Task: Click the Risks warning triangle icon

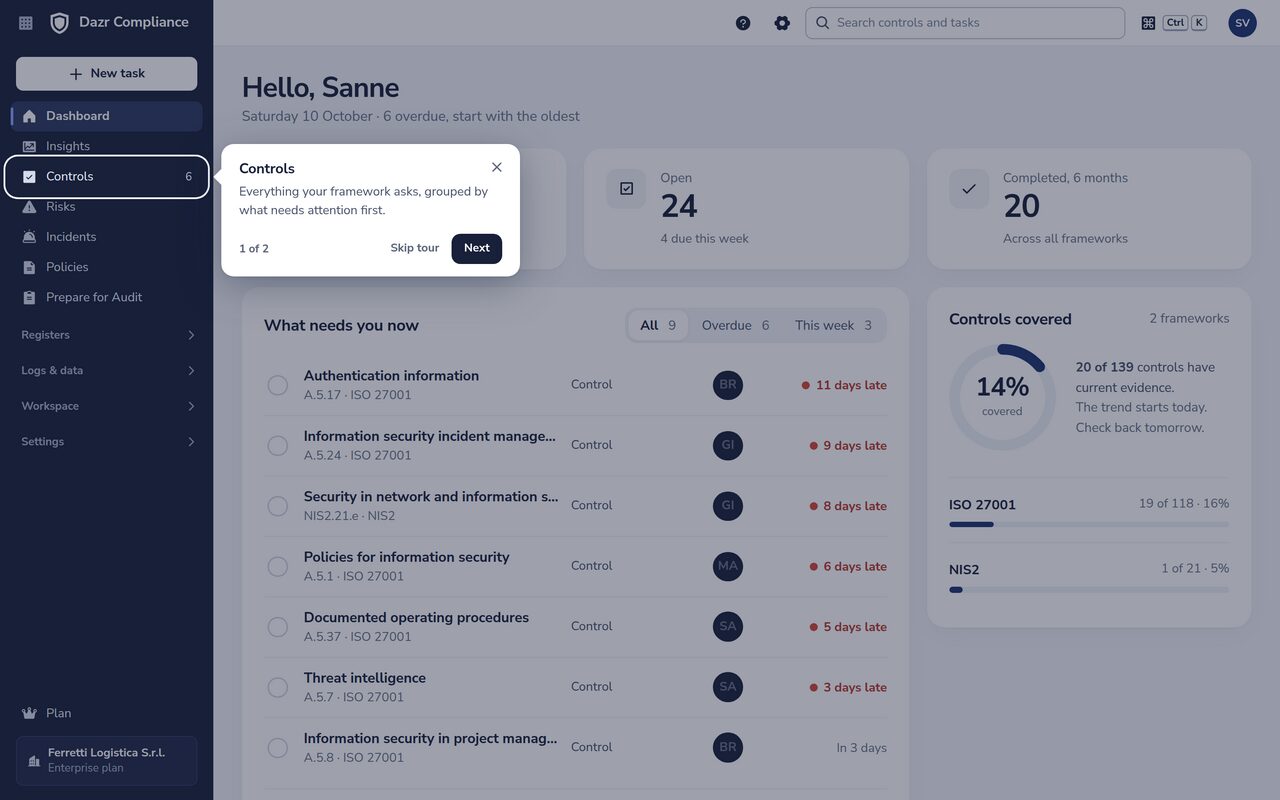Action: 29,207
